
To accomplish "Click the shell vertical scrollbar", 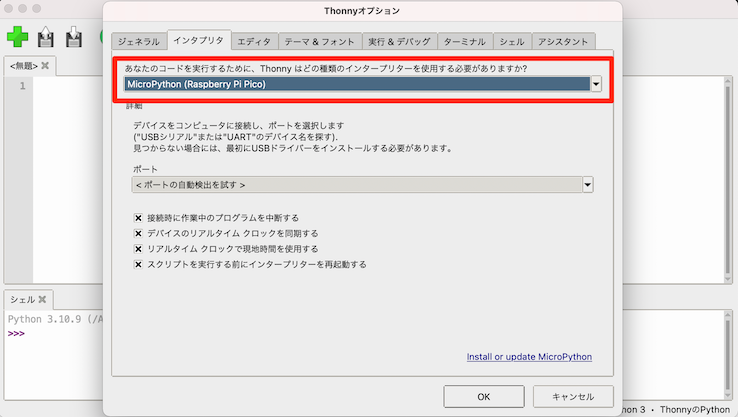I will (x=728, y=355).
